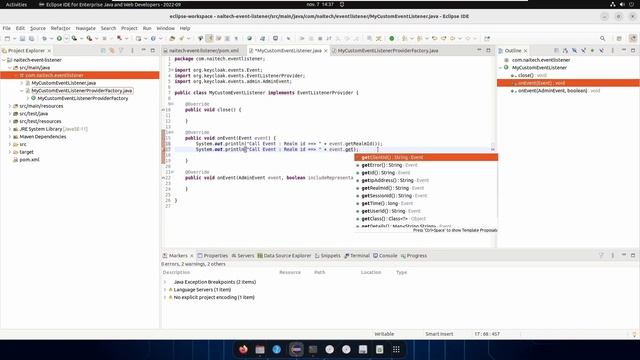
Task: Toggle Mark Occurrences in the main toolbar
Action: 209,38
